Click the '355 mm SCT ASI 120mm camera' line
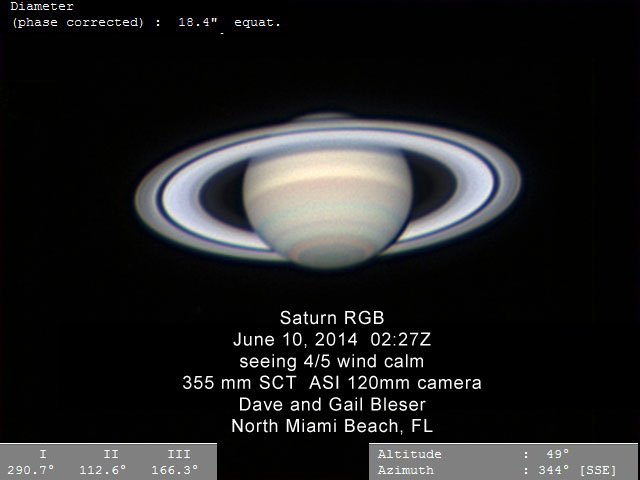Screen dimensions: 640x480 coord(332,383)
